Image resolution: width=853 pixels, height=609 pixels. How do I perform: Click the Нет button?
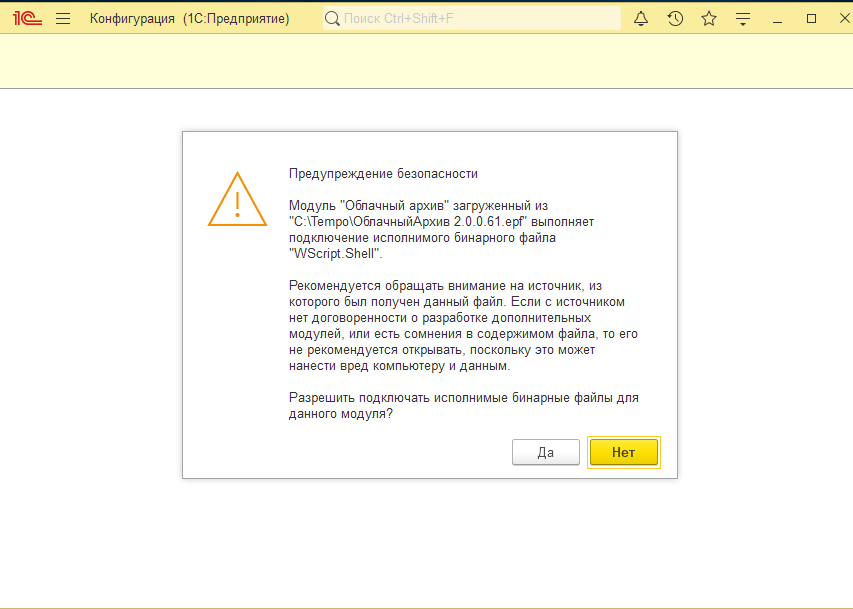pyautogui.click(x=623, y=452)
